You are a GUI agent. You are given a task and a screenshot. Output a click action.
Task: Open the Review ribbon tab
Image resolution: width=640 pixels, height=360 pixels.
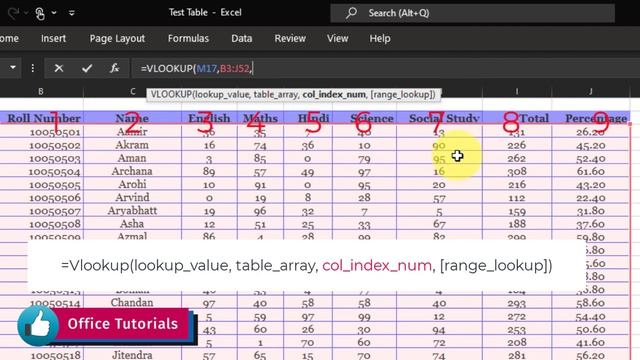point(290,38)
